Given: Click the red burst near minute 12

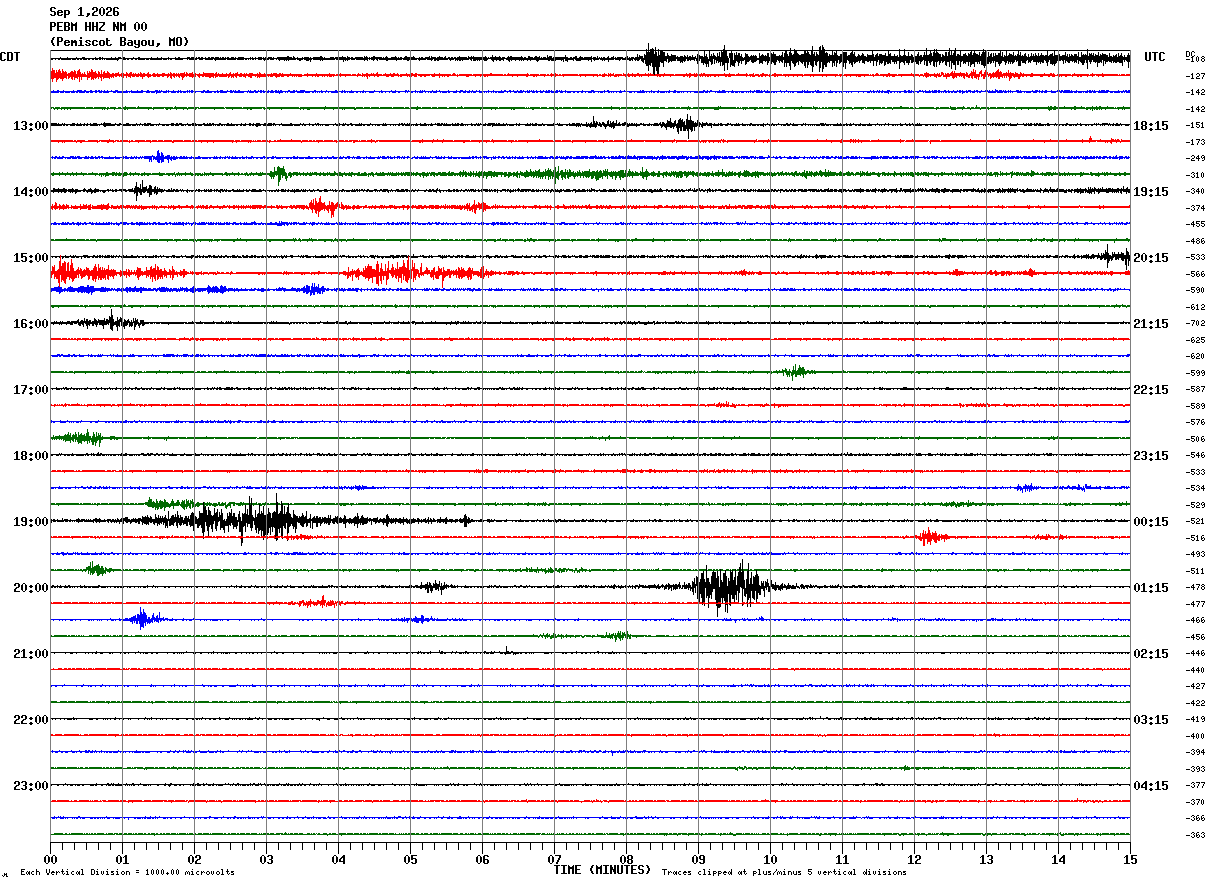Looking at the screenshot, I should tap(931, 537).
